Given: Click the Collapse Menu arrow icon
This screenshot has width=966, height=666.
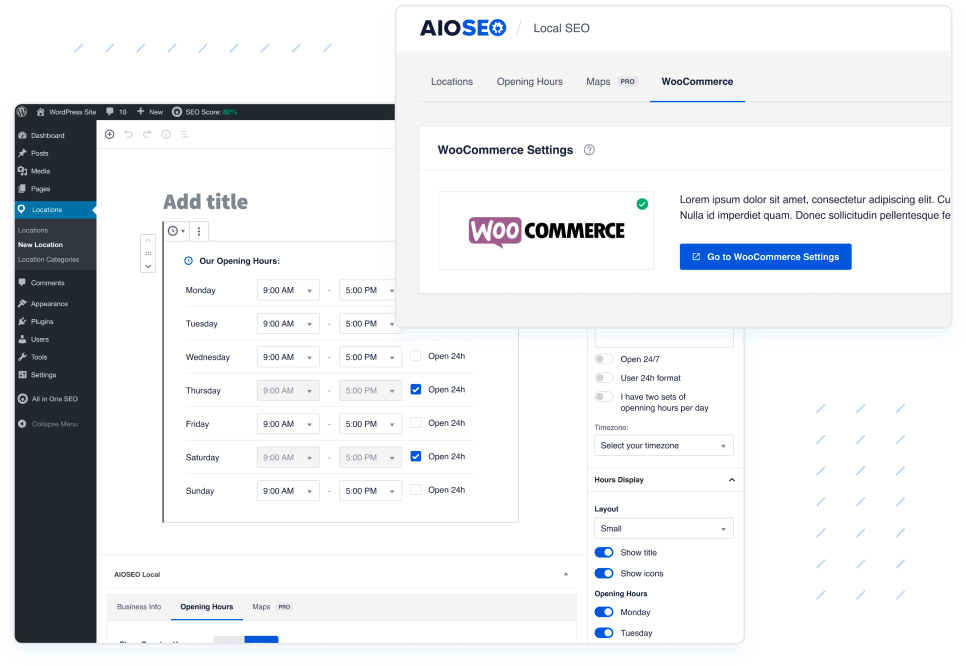Looking at the screenshot, I should 22,424.
